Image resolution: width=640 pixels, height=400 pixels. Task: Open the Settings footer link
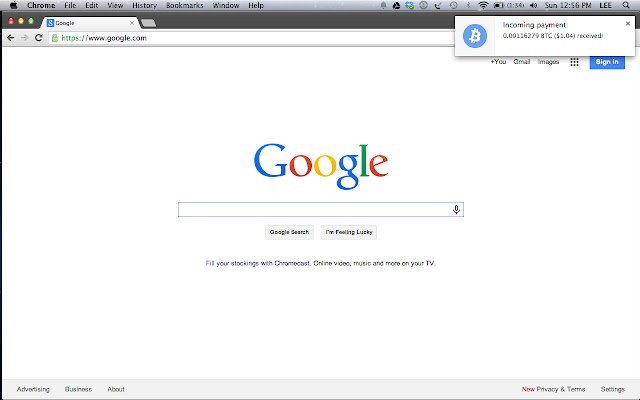click(x=613, y=389)
